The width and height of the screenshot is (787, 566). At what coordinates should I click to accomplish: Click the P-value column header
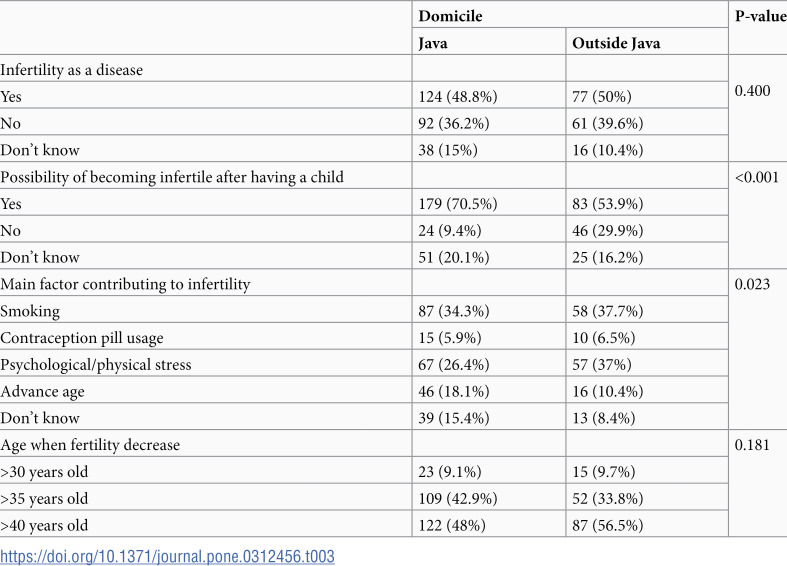[760, 16]
